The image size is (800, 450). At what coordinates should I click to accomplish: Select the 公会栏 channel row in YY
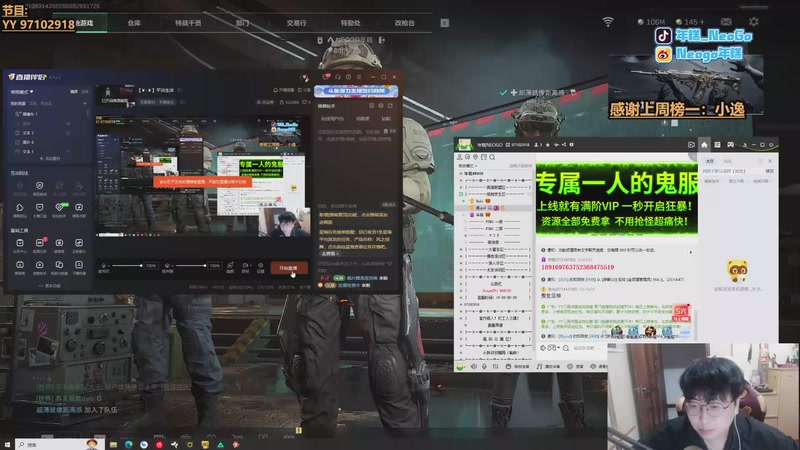pyautogui.click(x=495, y=284)
